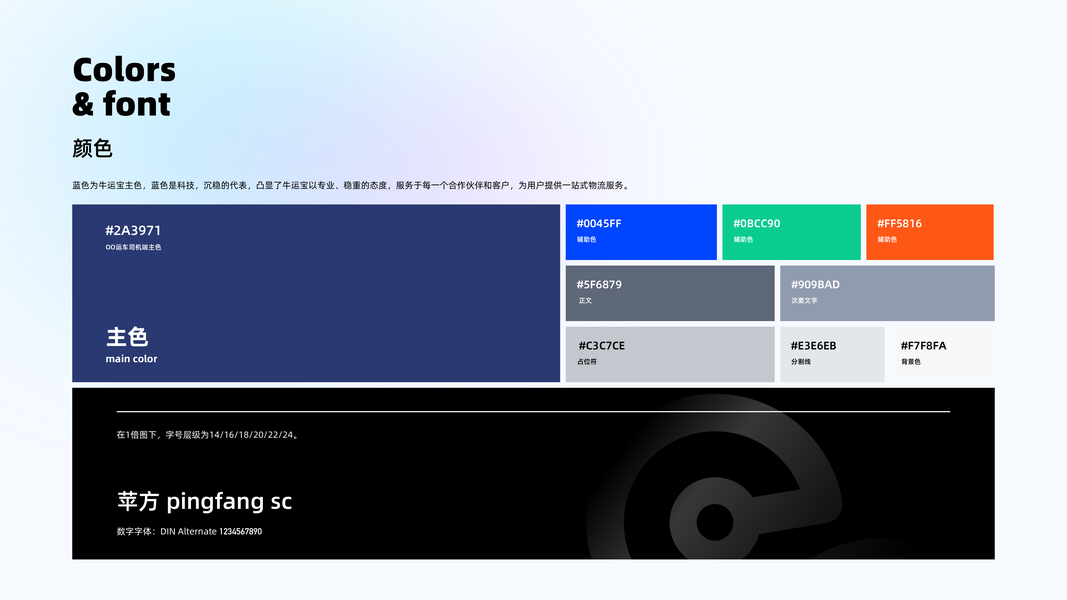Click the 'Colors & font' heading

click(x=124, y=86)
